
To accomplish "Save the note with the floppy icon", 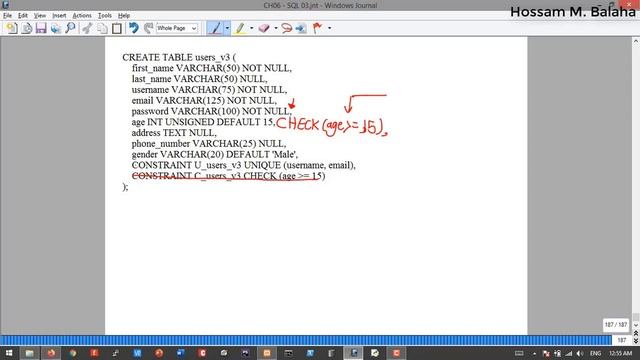I will click(41, 28).
